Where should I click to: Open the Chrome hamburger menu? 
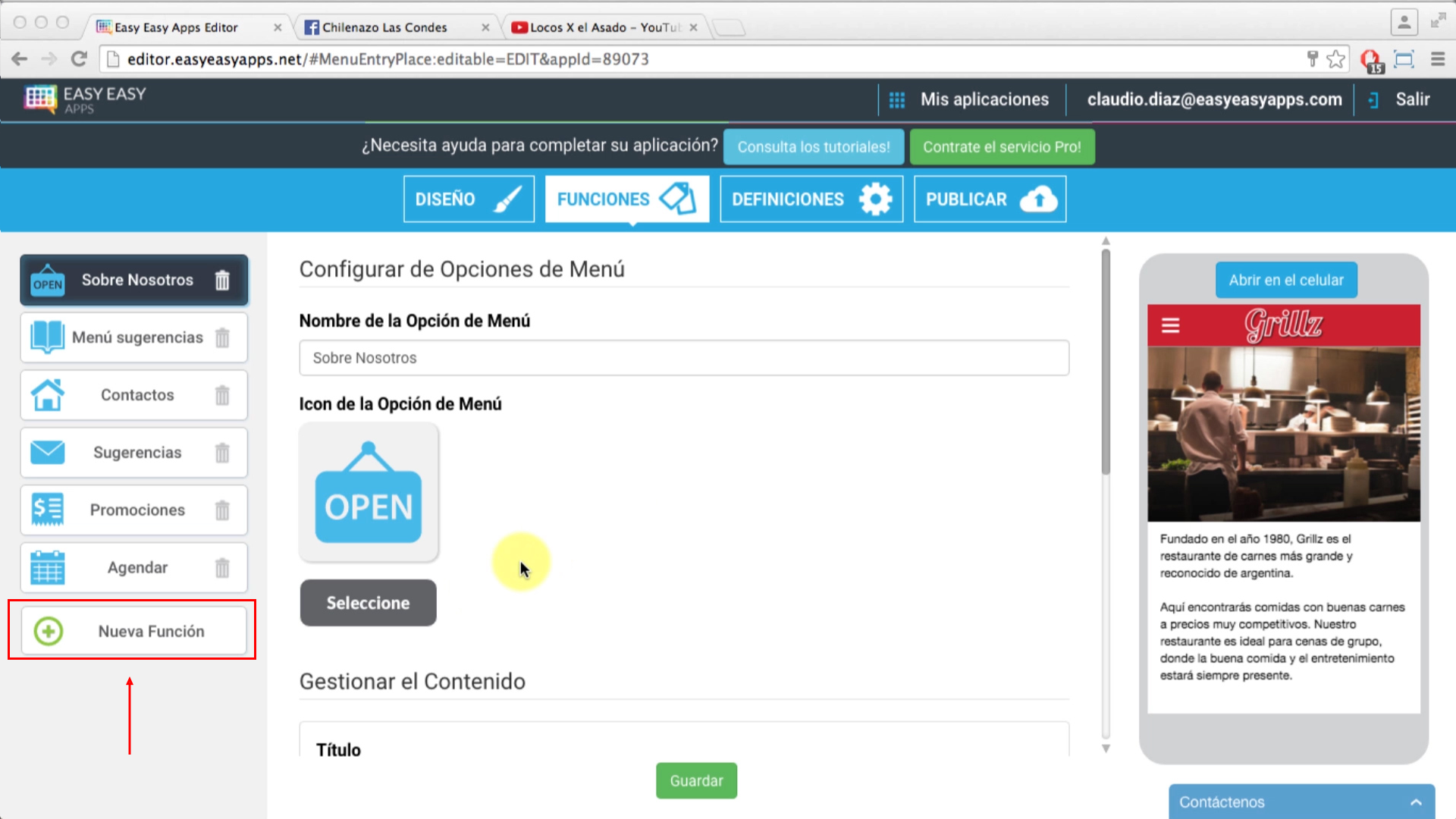coord(1438,59)
